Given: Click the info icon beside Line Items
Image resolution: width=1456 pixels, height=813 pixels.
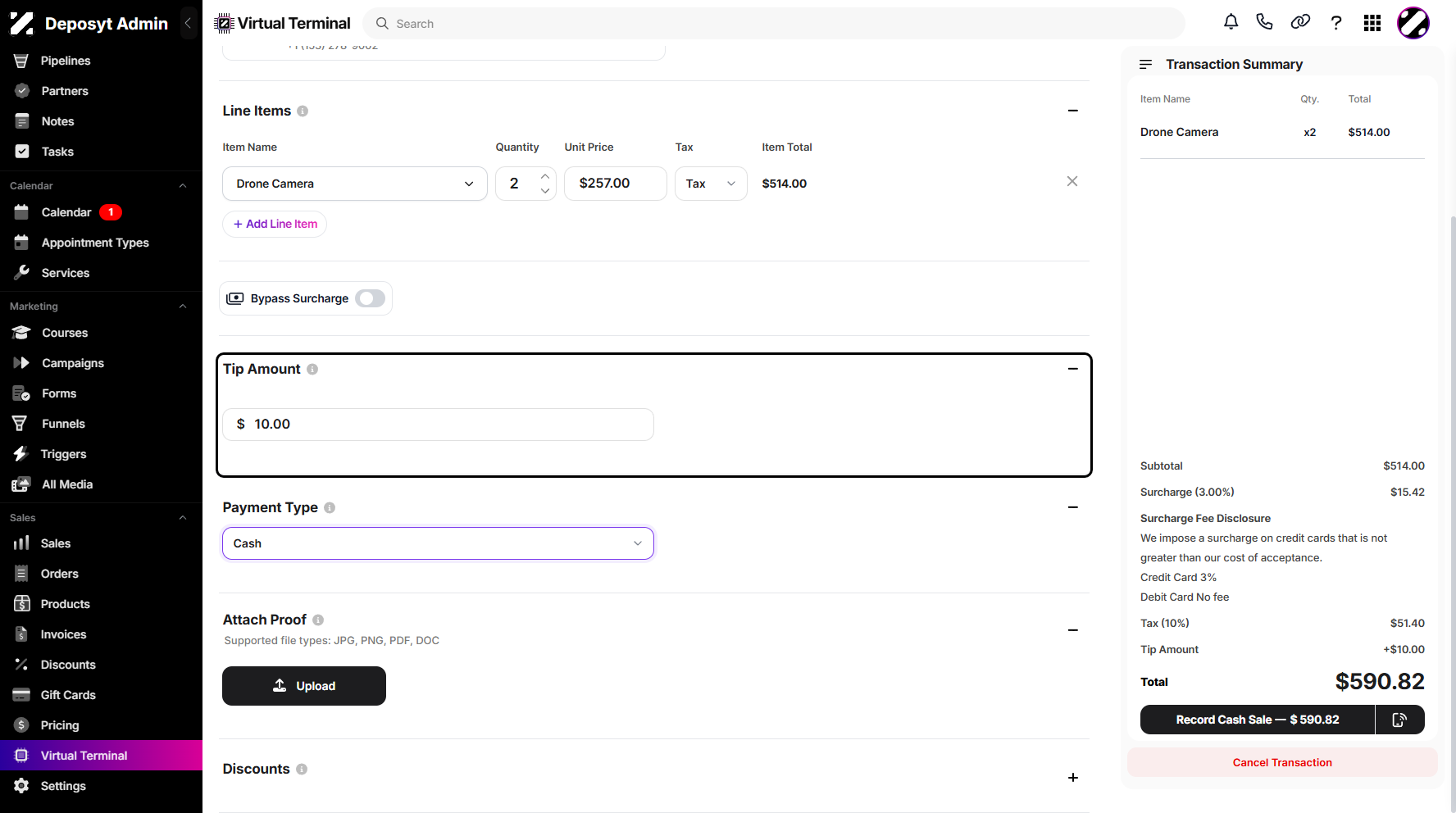Looking at the screenshot, I should [x=303, y=111].
